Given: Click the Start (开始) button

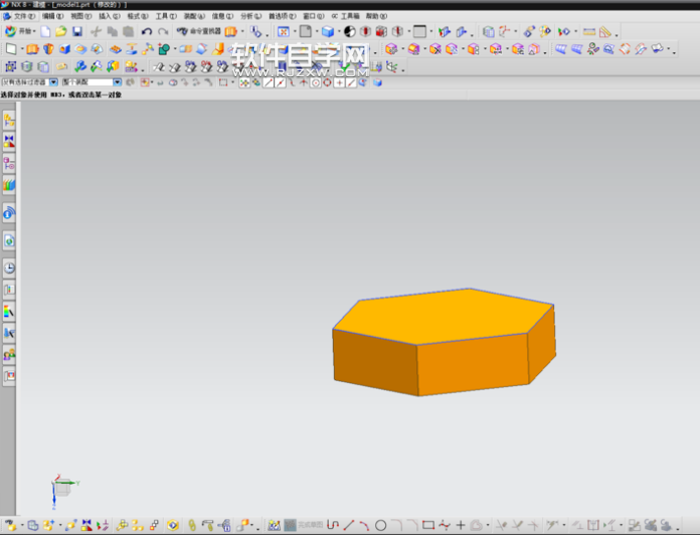Looking at the screenshot, I should (x=18, y=32).
